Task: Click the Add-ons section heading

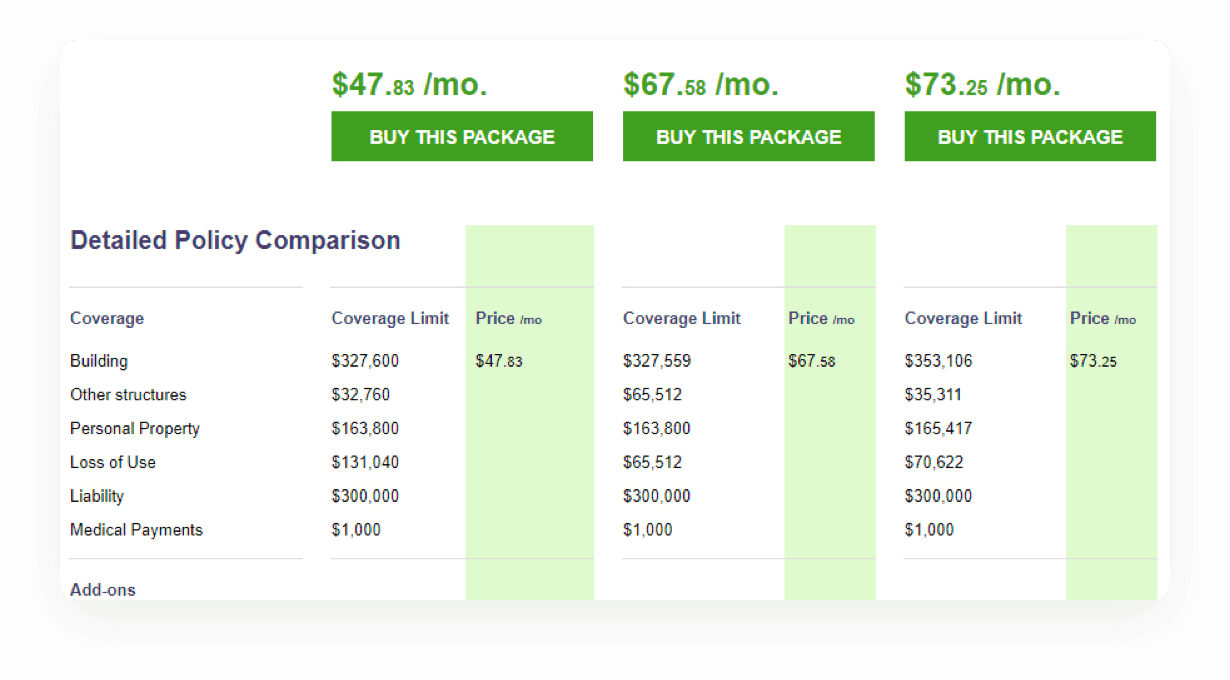Action: tap(103, 590)
